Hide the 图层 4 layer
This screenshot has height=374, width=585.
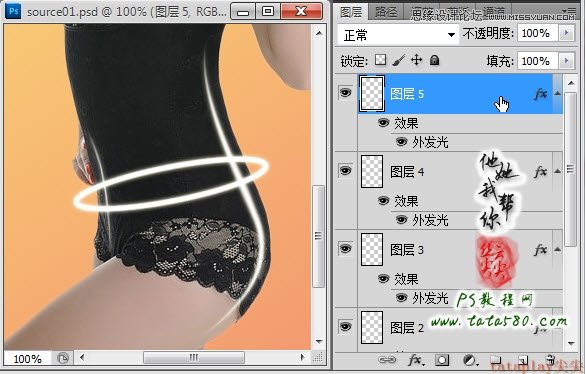coord(345,171)
